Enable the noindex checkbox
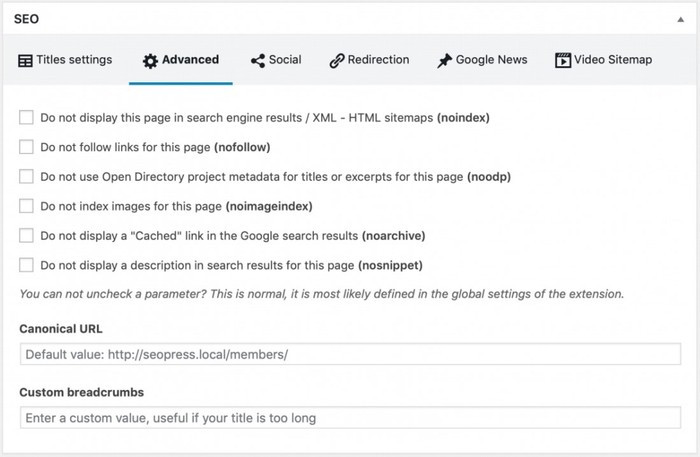The width and height of the screenshot is (700, 457). click(x=26, y=118)
